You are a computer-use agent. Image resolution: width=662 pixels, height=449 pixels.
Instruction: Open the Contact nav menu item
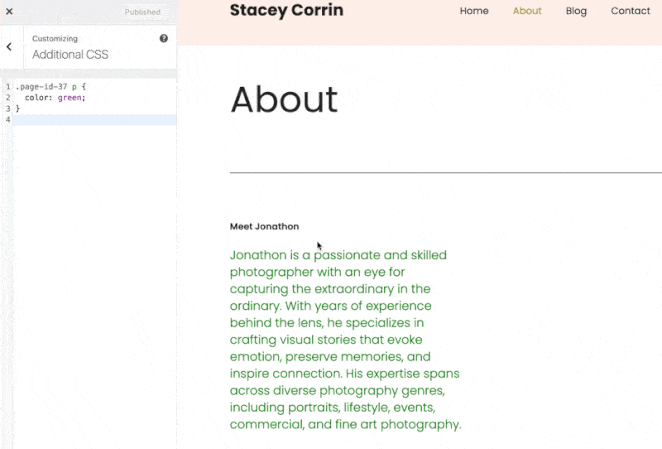tap(630, 11)
